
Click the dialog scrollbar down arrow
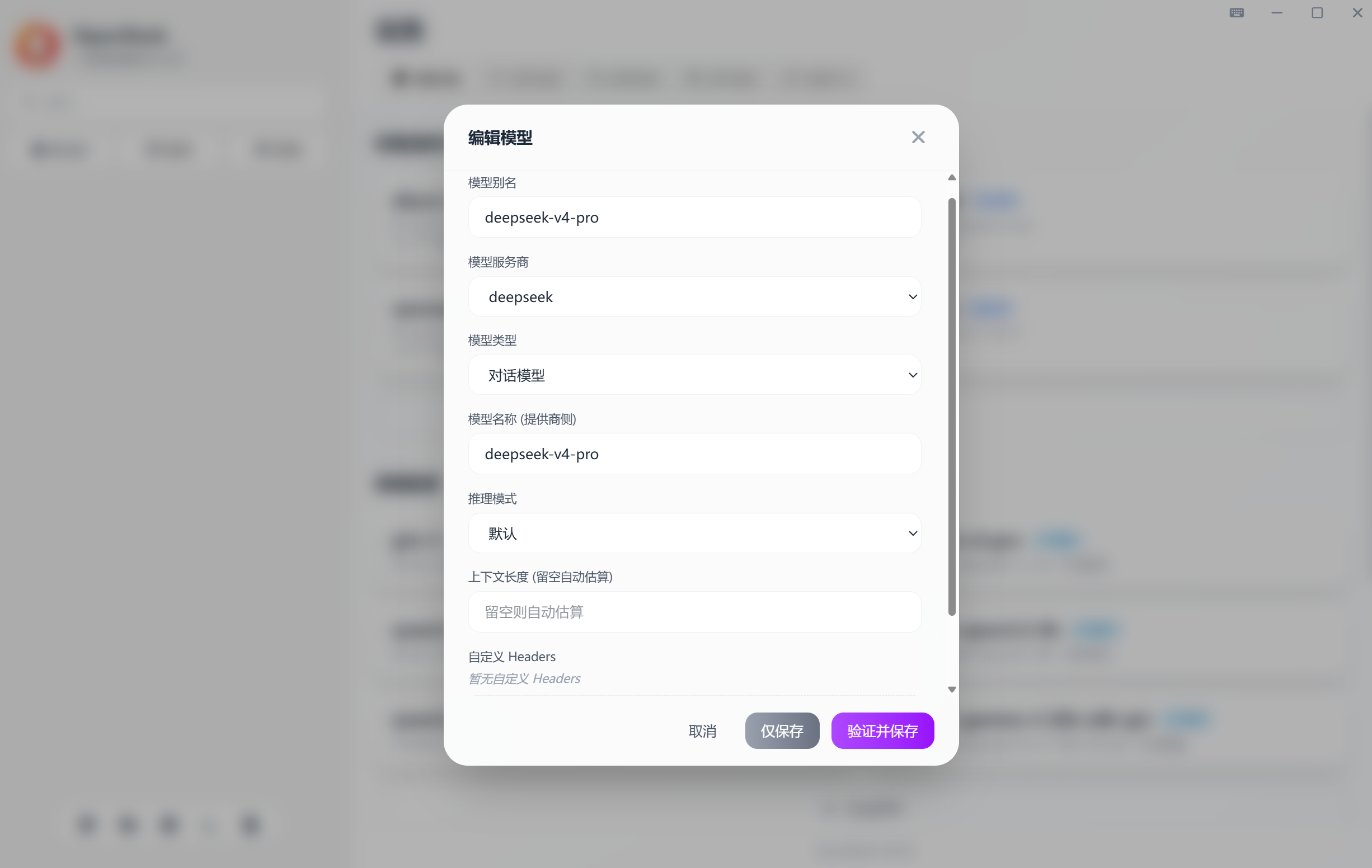coord(952,689)
